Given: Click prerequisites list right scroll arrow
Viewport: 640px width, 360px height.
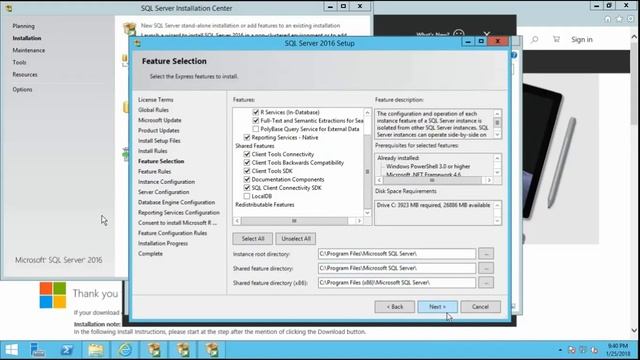Looking at the screenshot, I should click(489, 180).
